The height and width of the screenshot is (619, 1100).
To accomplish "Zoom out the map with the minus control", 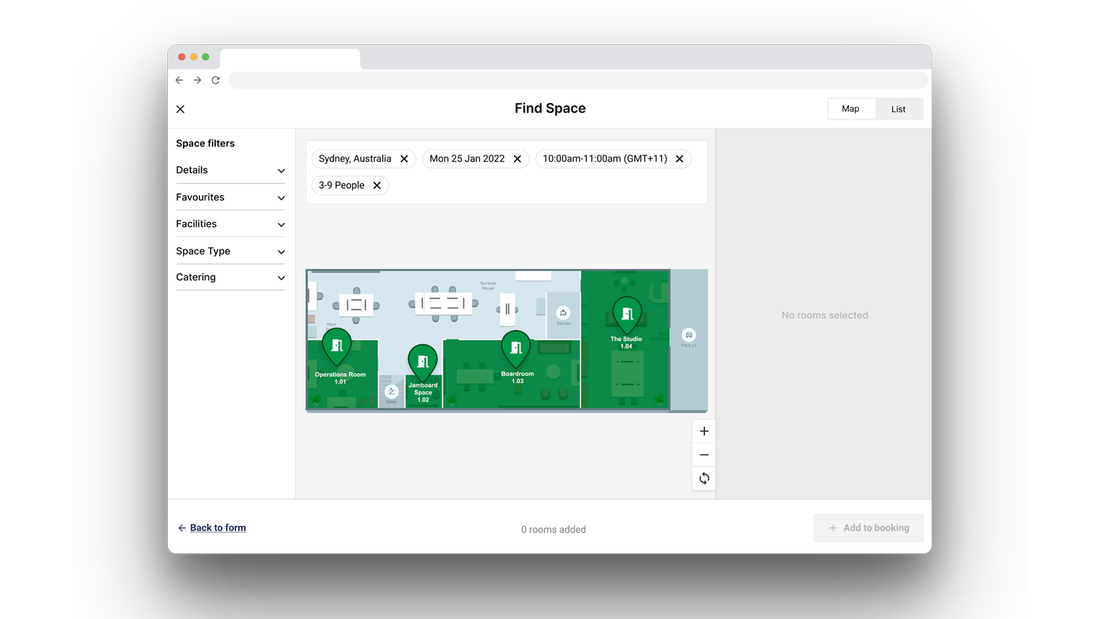I will coord(703,454).
